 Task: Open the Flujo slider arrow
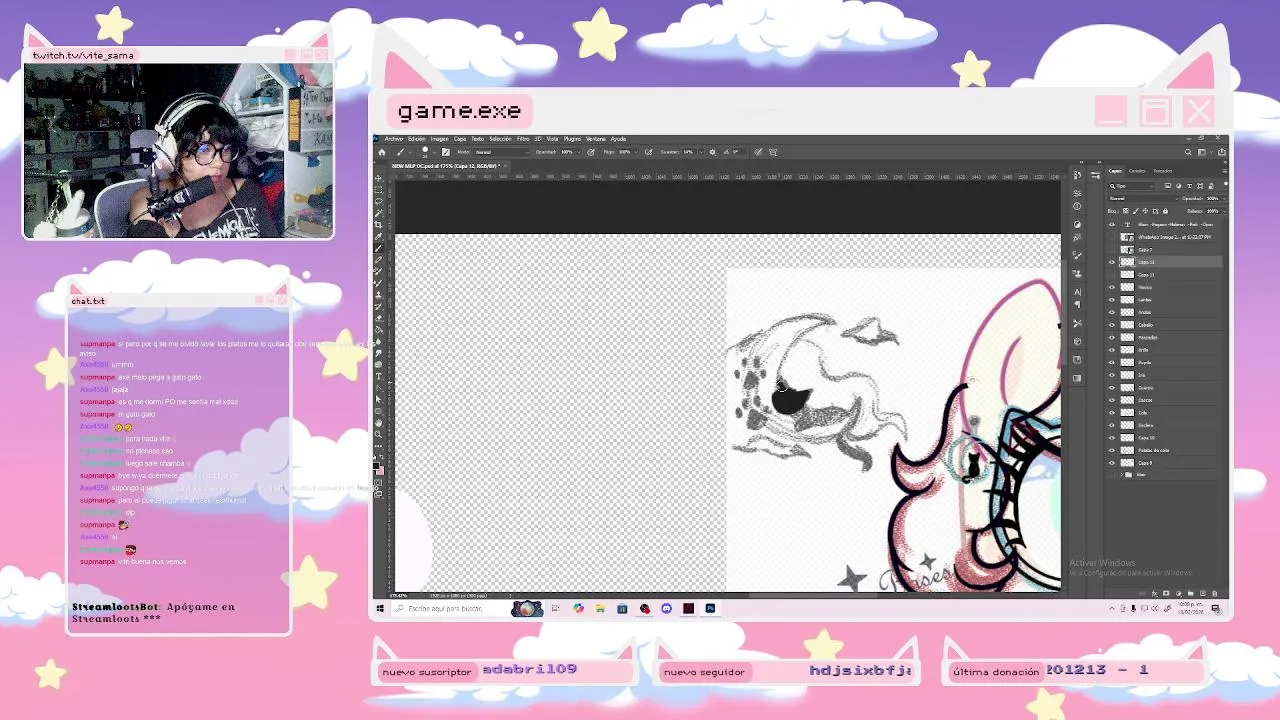pos(636,152)
